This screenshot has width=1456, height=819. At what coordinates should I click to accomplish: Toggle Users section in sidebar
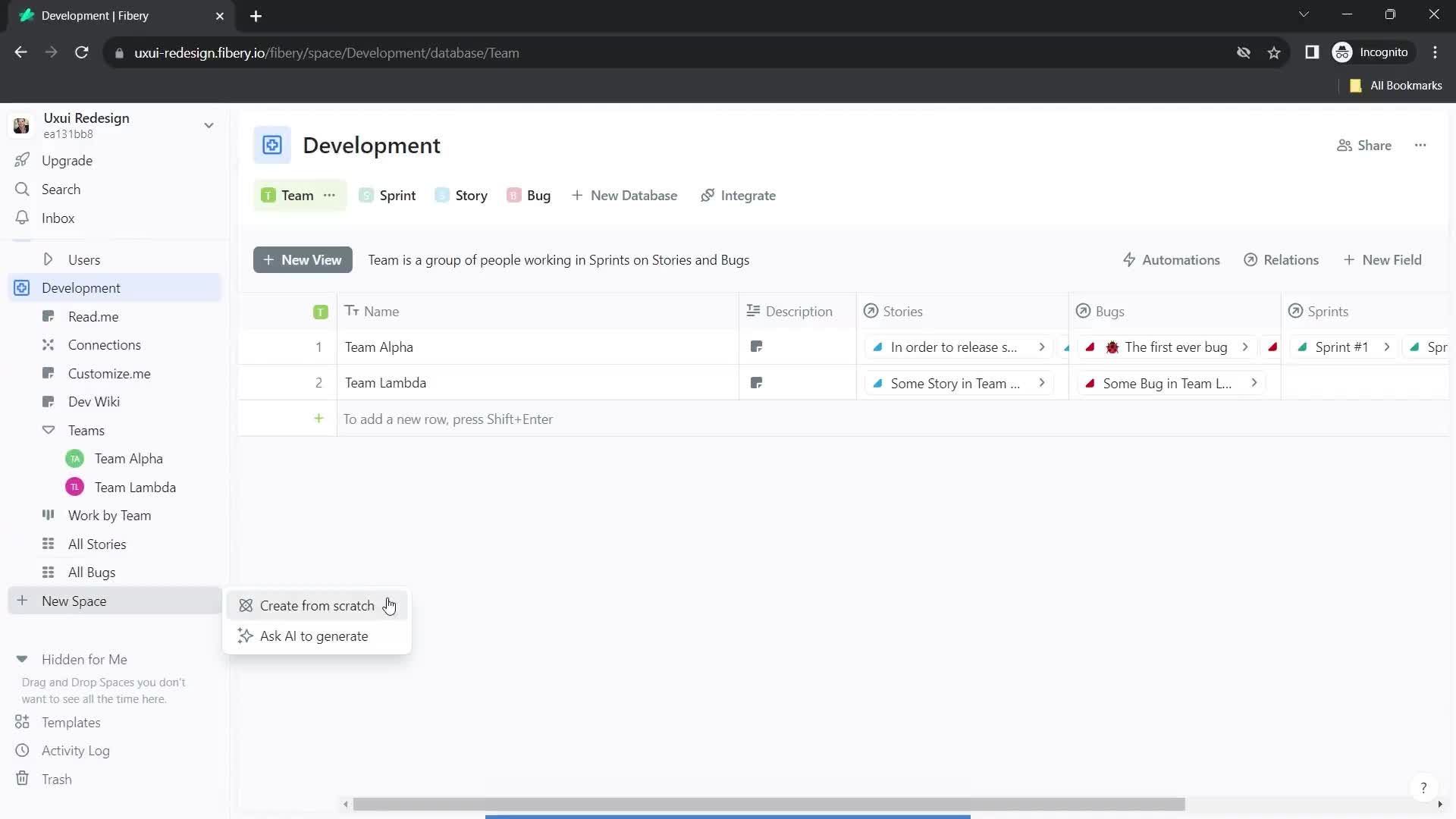(48, 259)
